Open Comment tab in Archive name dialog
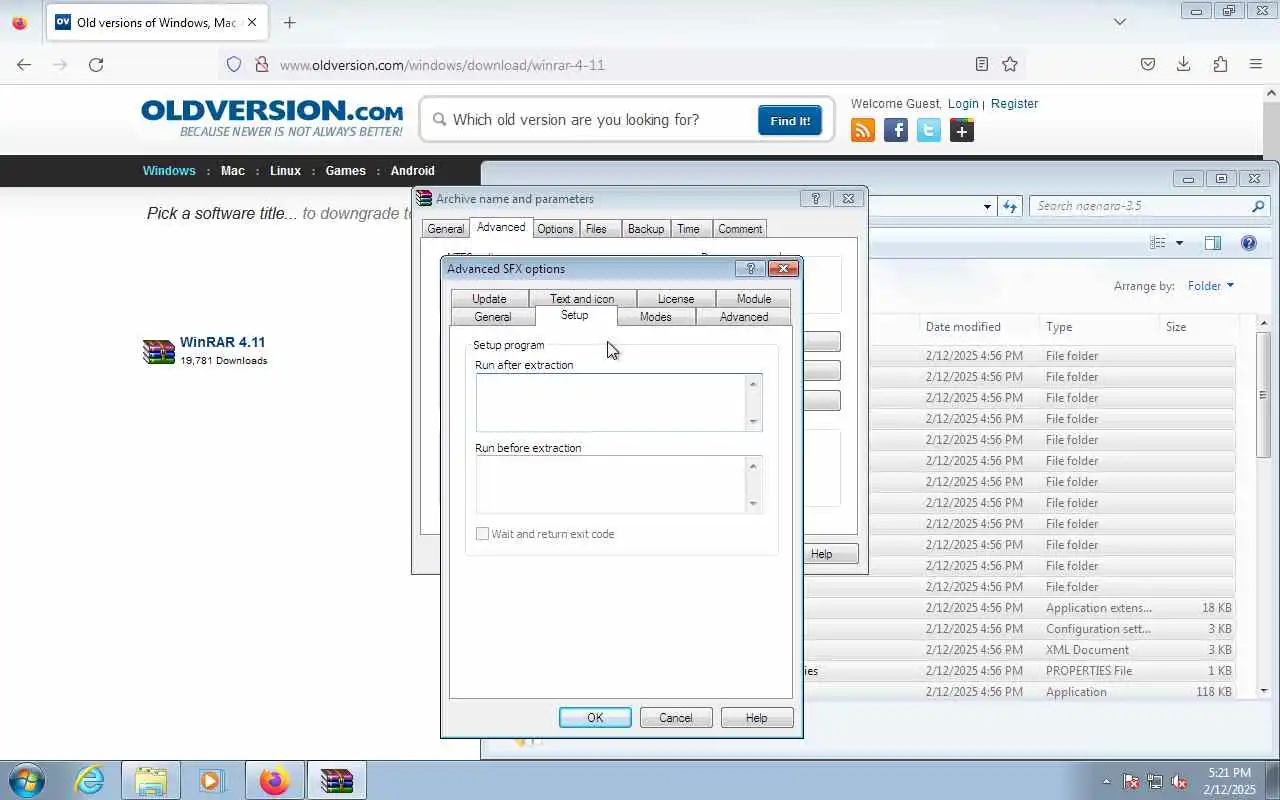The image size is (1280, 800). point(740,229)
